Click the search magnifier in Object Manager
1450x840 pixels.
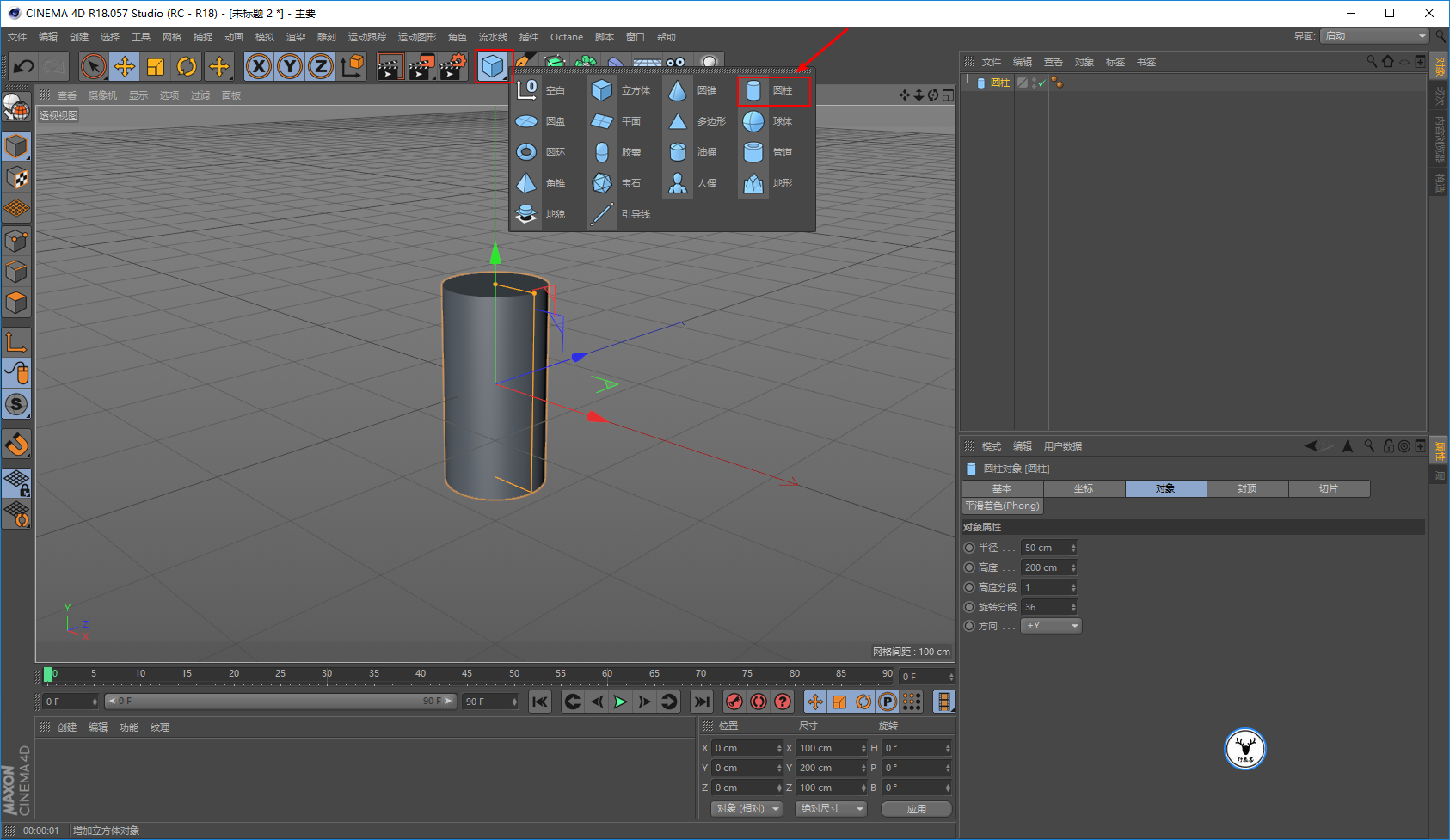1372,62
